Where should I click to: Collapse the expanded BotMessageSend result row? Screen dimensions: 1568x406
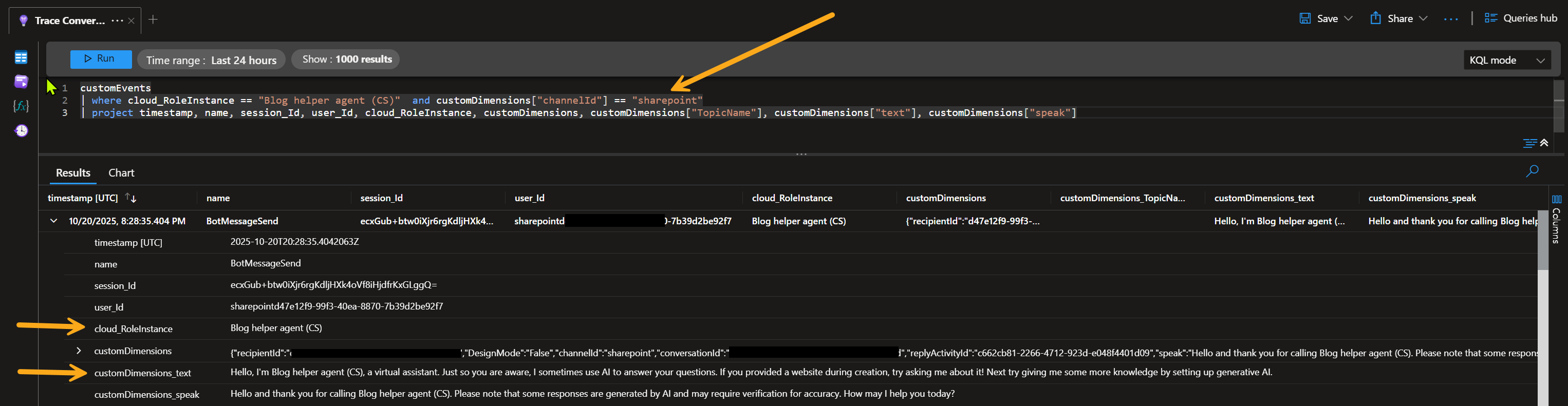[53, 221]
